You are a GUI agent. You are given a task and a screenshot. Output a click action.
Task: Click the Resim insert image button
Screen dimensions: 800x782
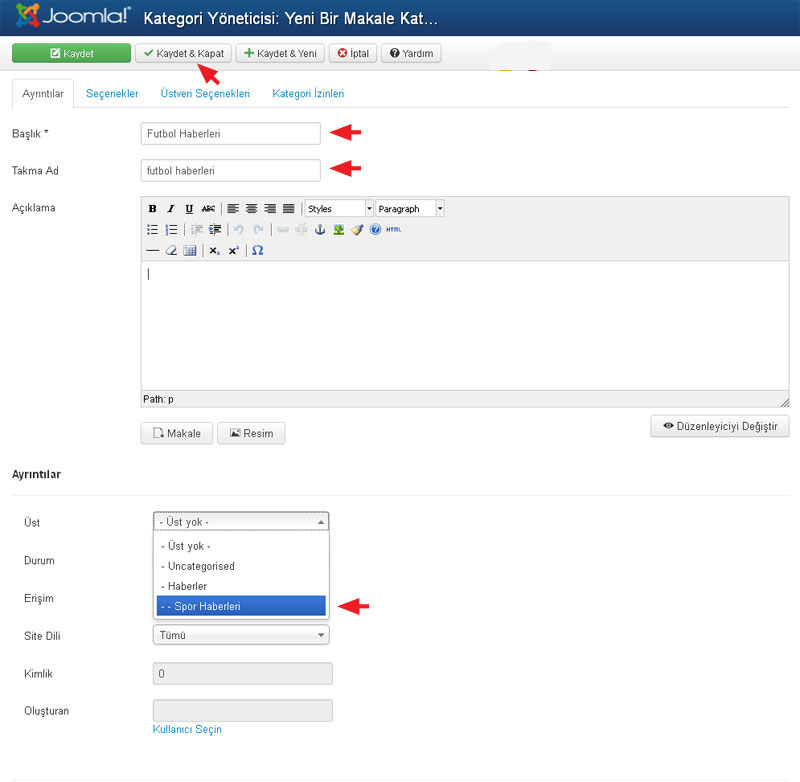click(251, 434)
